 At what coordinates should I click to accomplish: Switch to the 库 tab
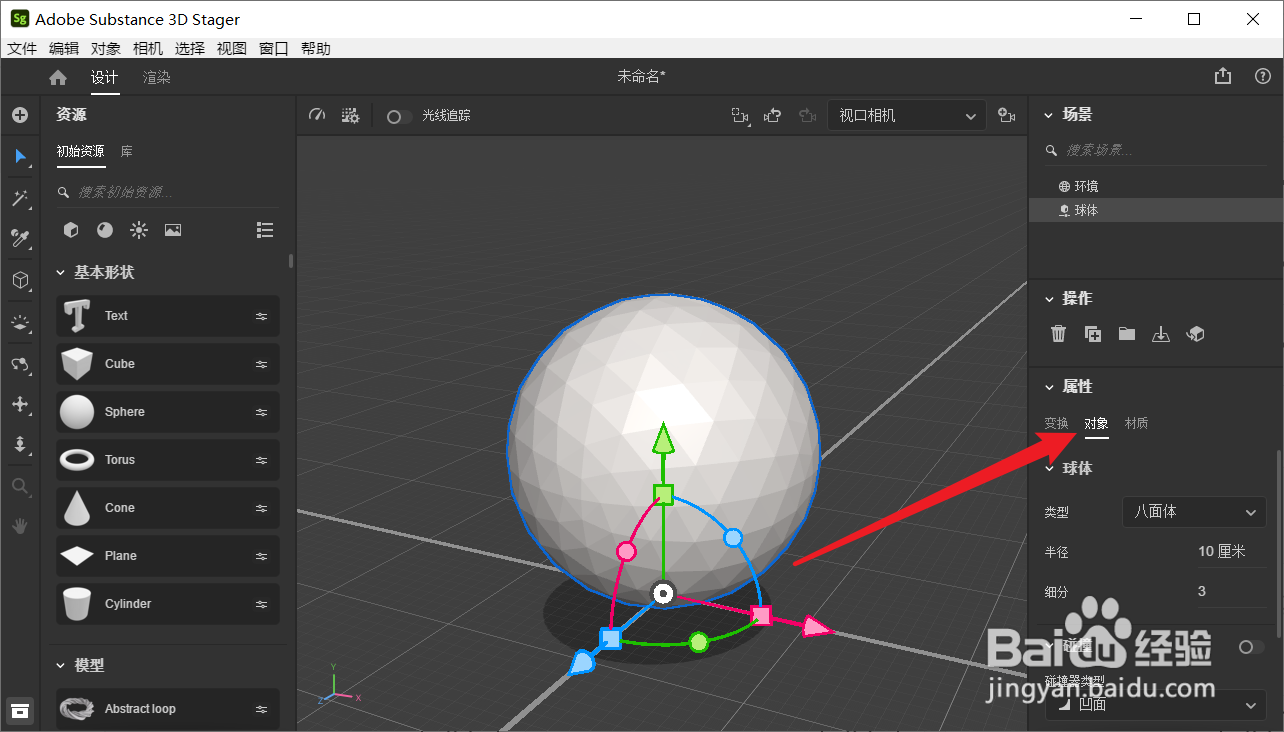coord(127,151)
